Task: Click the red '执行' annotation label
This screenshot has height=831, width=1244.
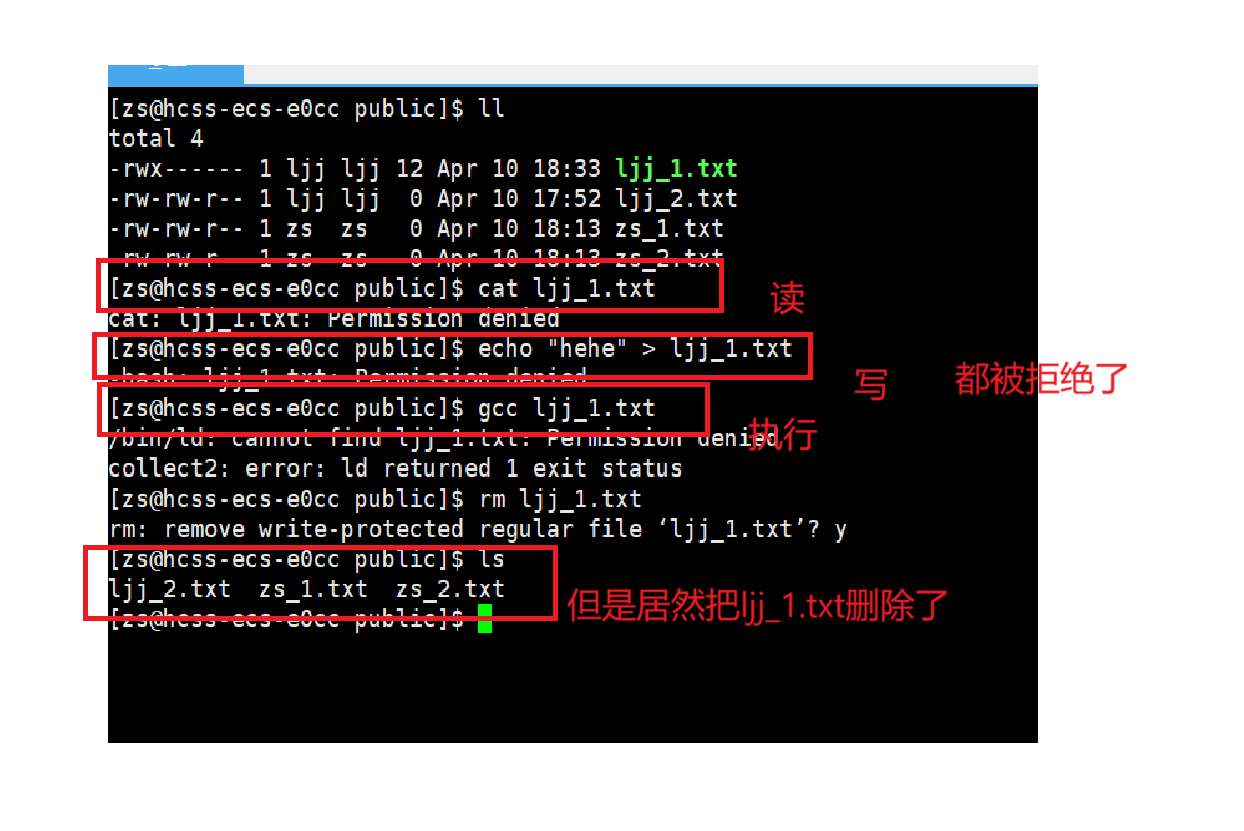Action: click(x=784, y=433)
